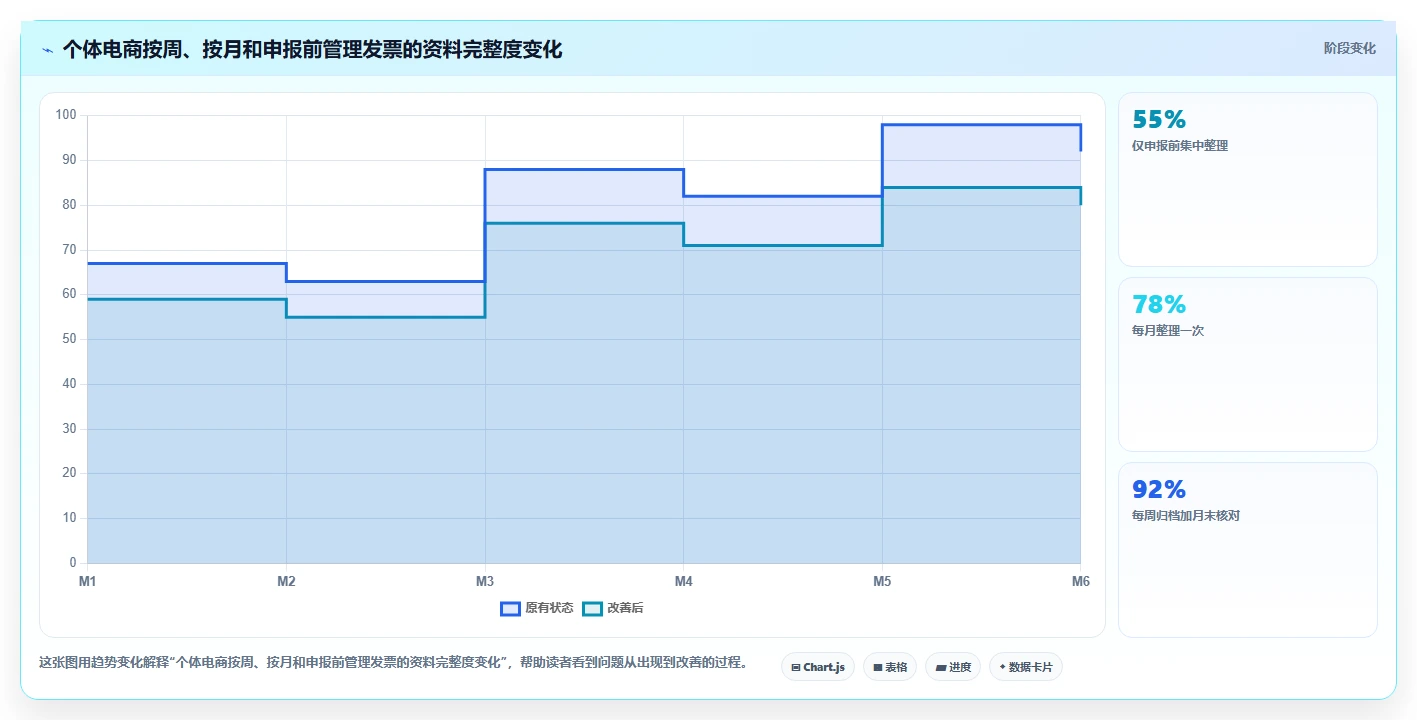Click the M6 x-axis label
The height and width of the screenshot is (720, 1417).
(1080, 581)
